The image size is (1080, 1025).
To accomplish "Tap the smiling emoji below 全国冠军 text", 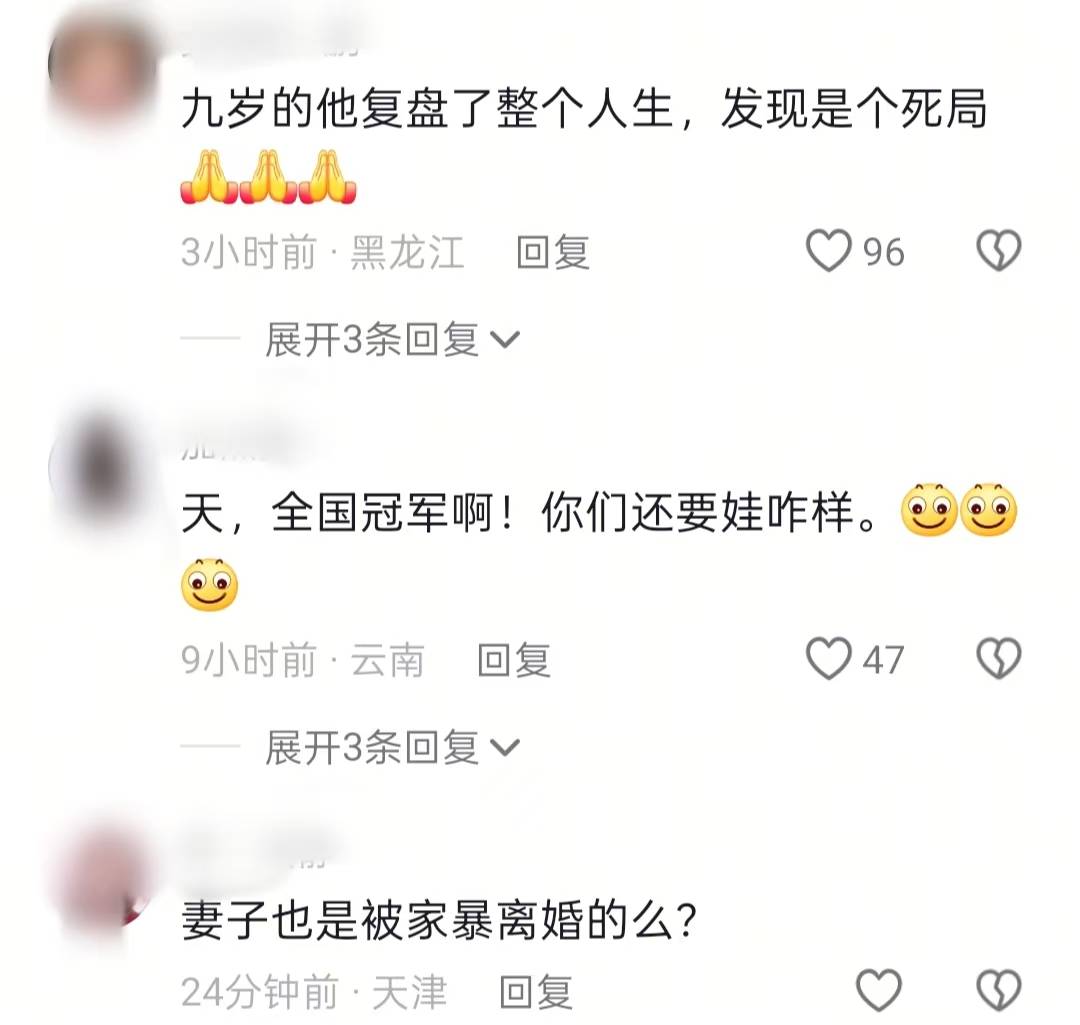I will (x=209, y=585).
